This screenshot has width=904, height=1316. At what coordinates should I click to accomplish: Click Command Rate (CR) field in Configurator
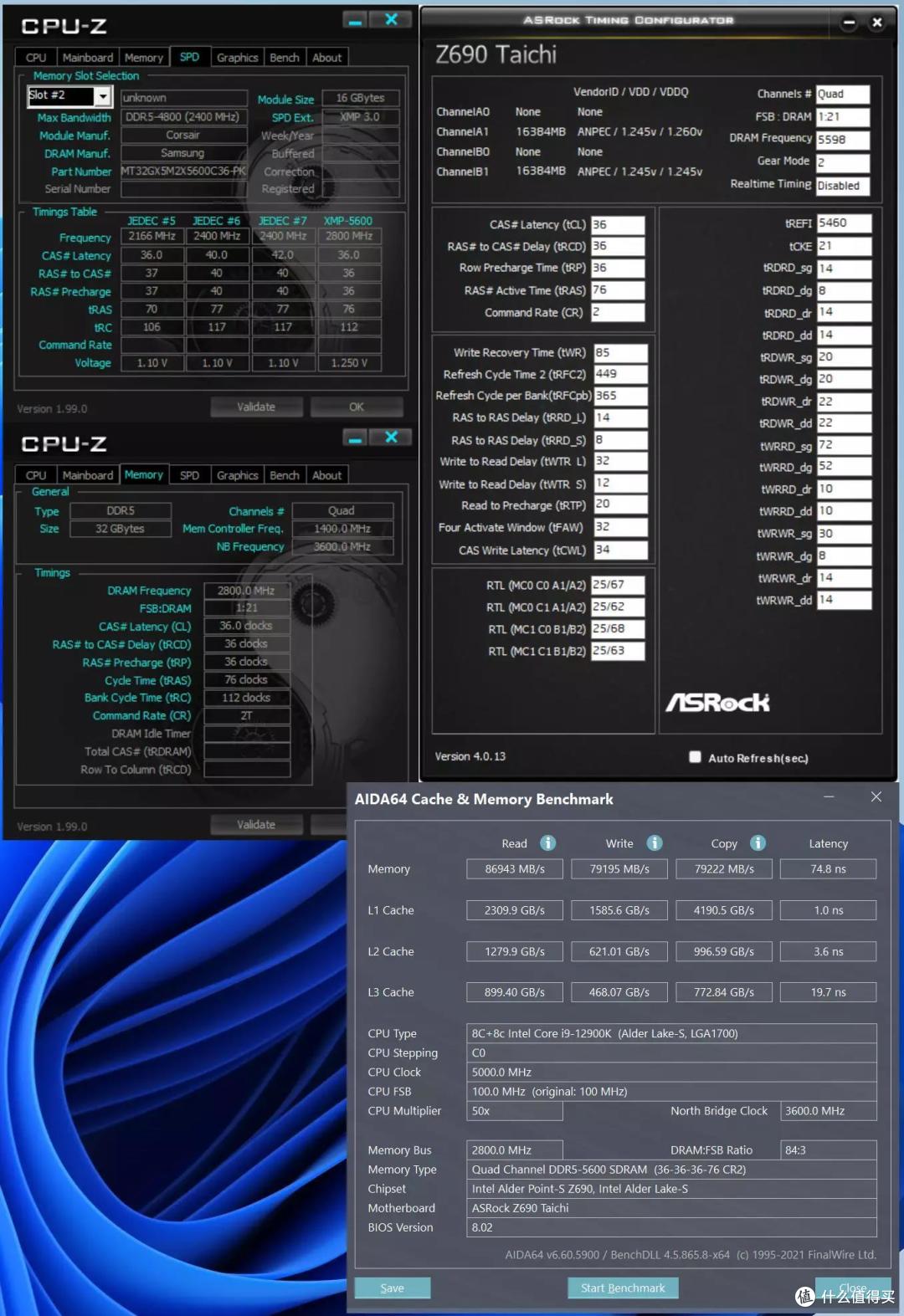coord(618,312)
